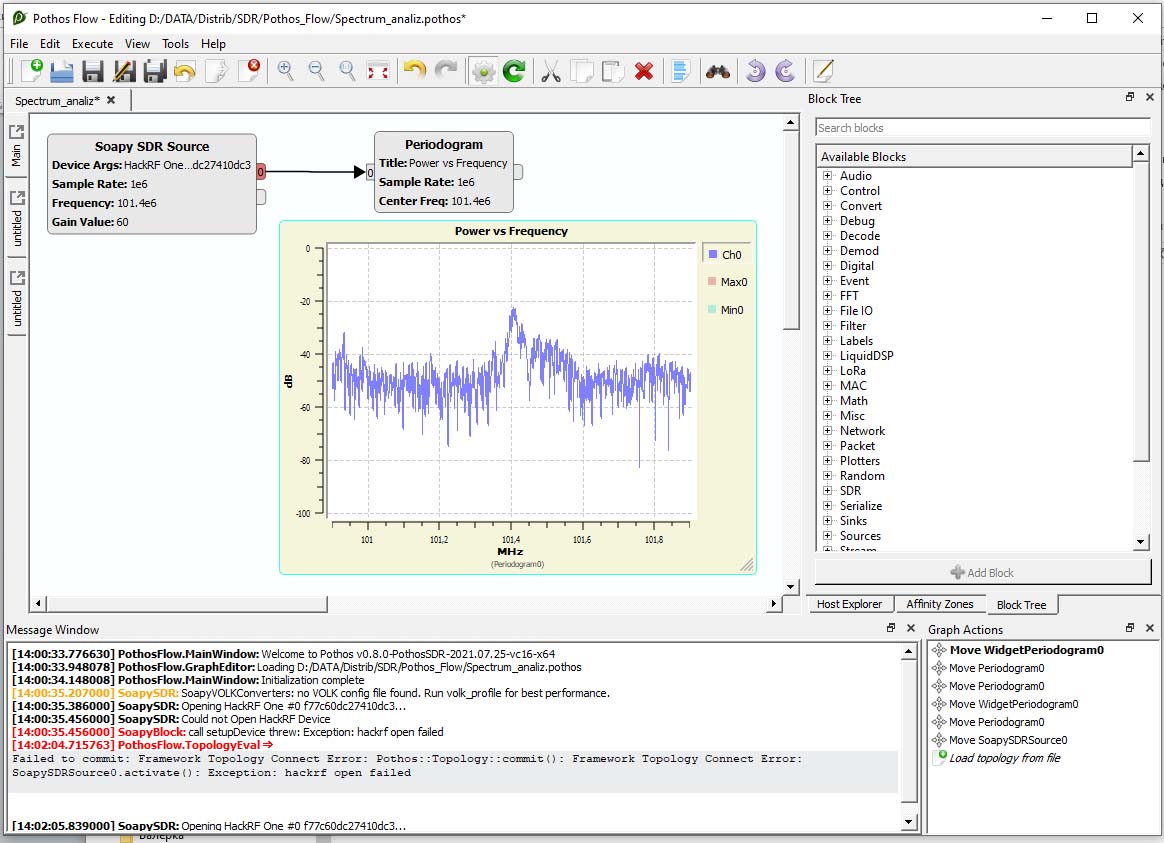Viewport: 1164px width, 843px height.
Task: Expand the Sources category
Action: 828,536
